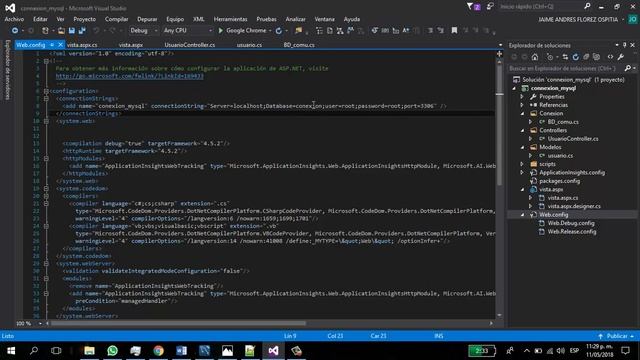The width and height of the screenshot is (640, 360).
Task: Open the Proyecto menu
Action: pos(84,19)
